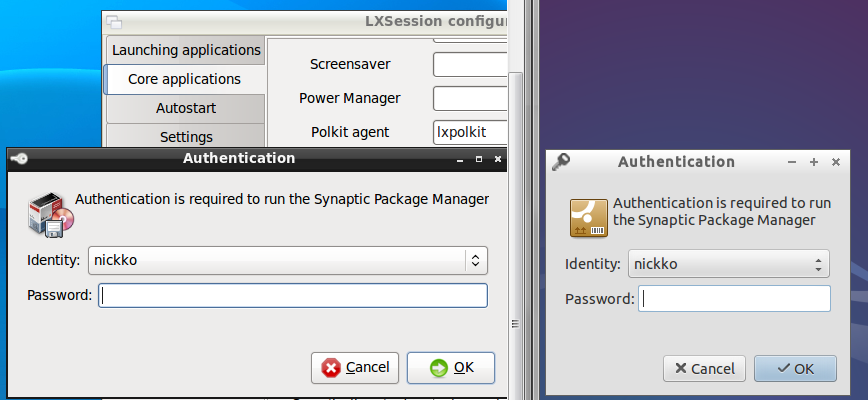Click Cancel with red X in left dialog
This screenshot has height=400, width=868.
(x=355, y=368)
